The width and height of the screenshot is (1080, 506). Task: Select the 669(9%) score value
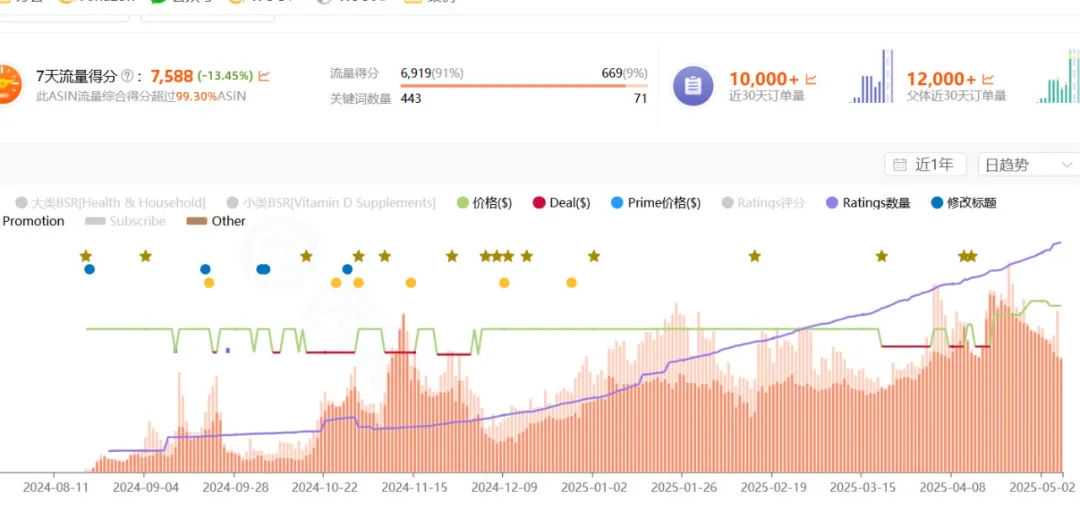[624, 73]
